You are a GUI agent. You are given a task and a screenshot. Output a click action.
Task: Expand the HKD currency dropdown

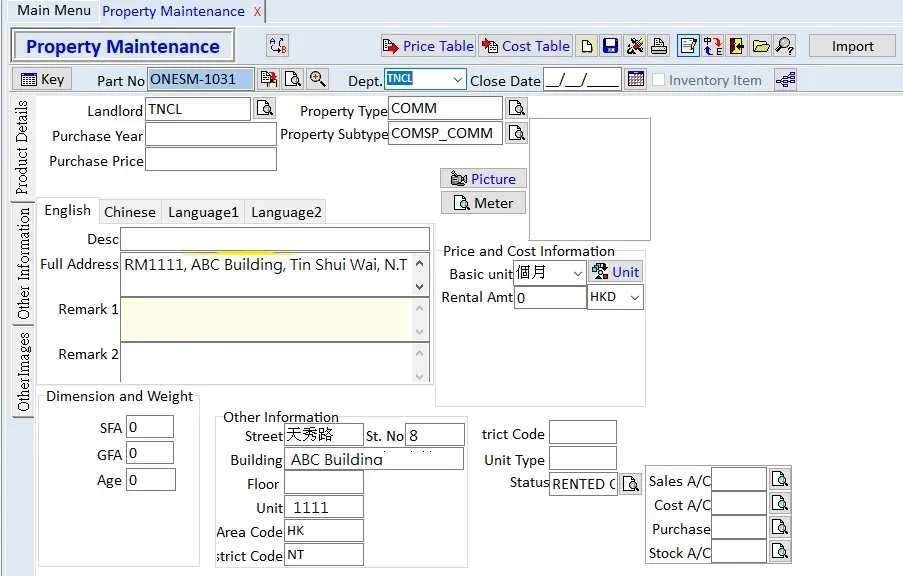pos(634,297)
